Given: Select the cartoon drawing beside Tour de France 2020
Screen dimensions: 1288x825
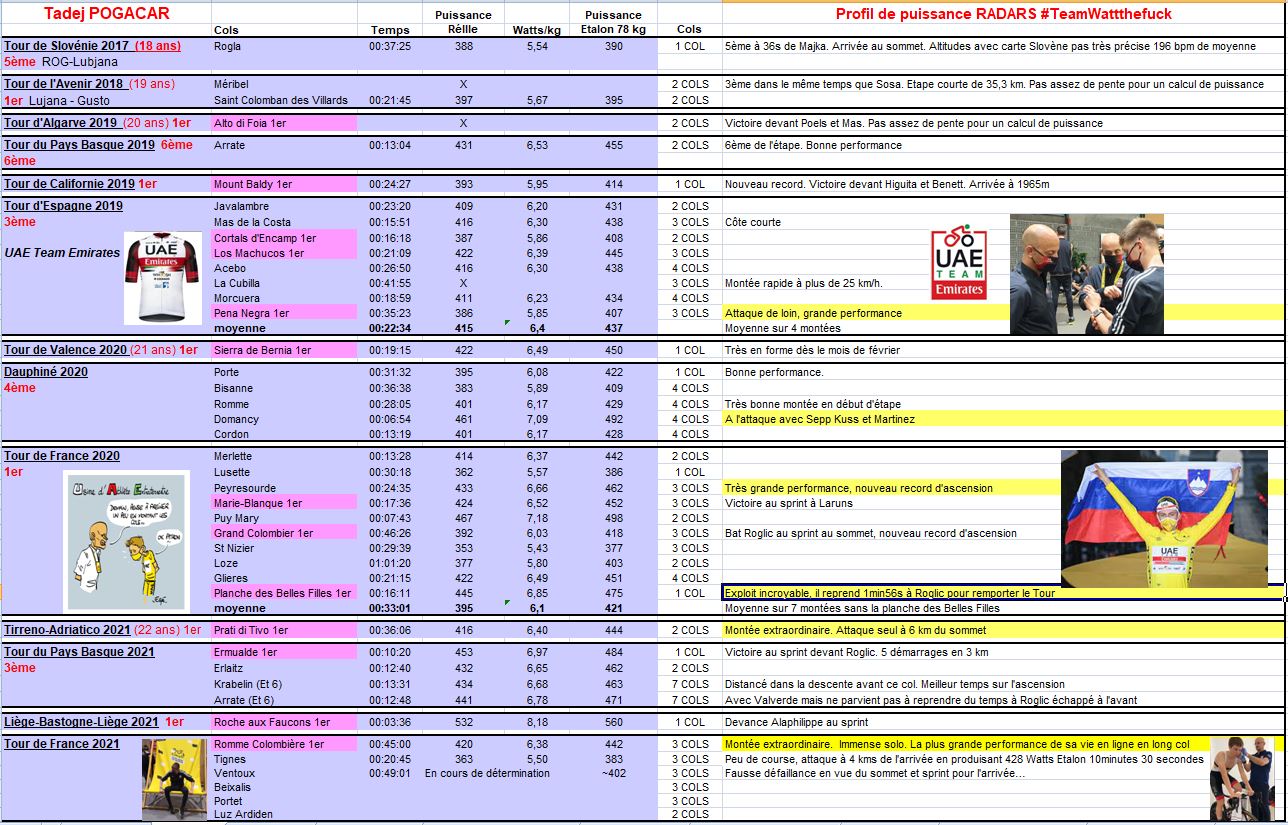Looking at the screenshot, I should click(x=125, y=541).
